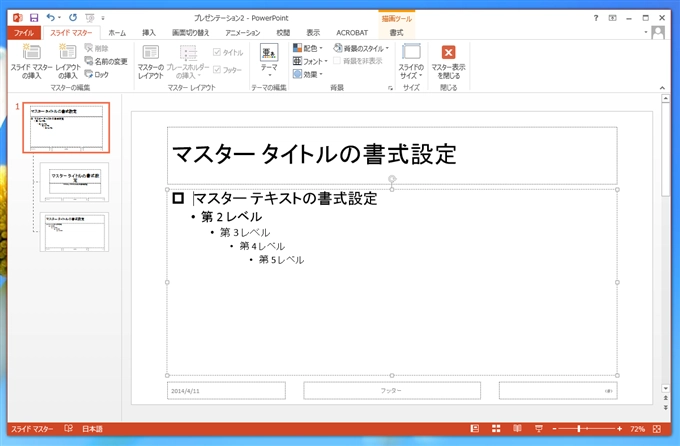Click Next Slide double arrow button
This screenshot has width=680, height=446.
666,408
